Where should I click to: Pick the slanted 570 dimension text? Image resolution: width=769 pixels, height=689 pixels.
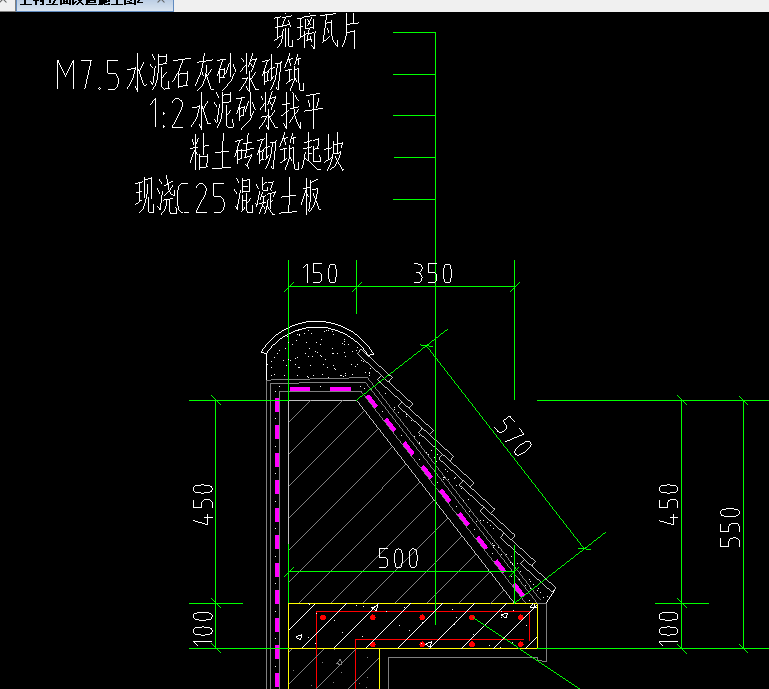[513, 435]
